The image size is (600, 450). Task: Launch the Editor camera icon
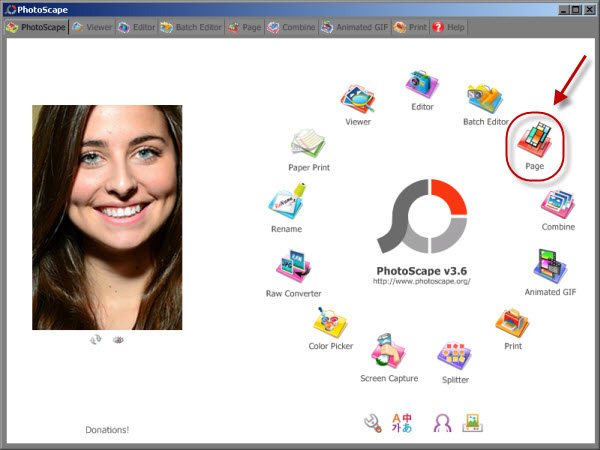[x=422, y=84]
